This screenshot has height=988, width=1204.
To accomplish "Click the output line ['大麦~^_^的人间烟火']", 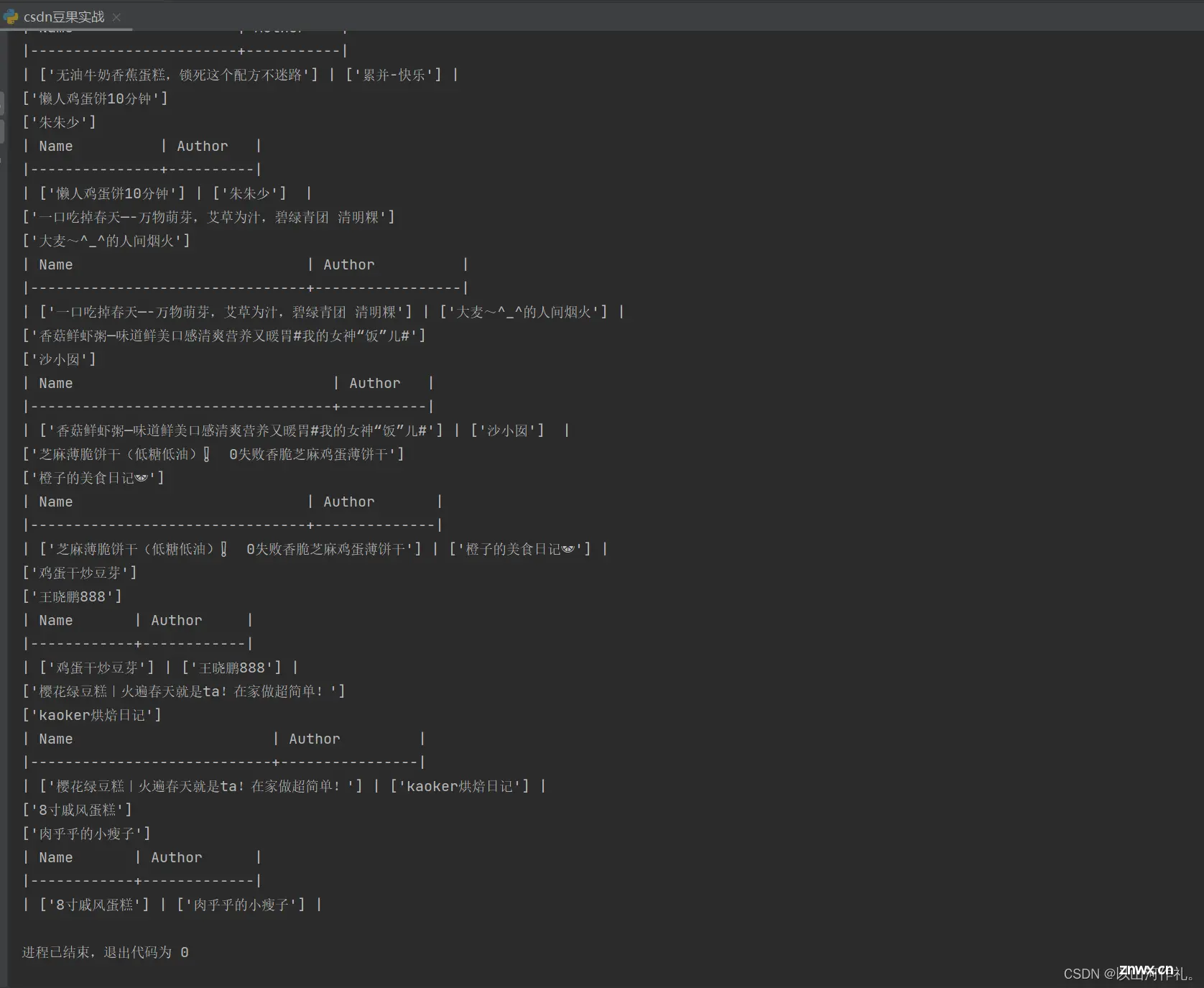I will pos(106,241).
